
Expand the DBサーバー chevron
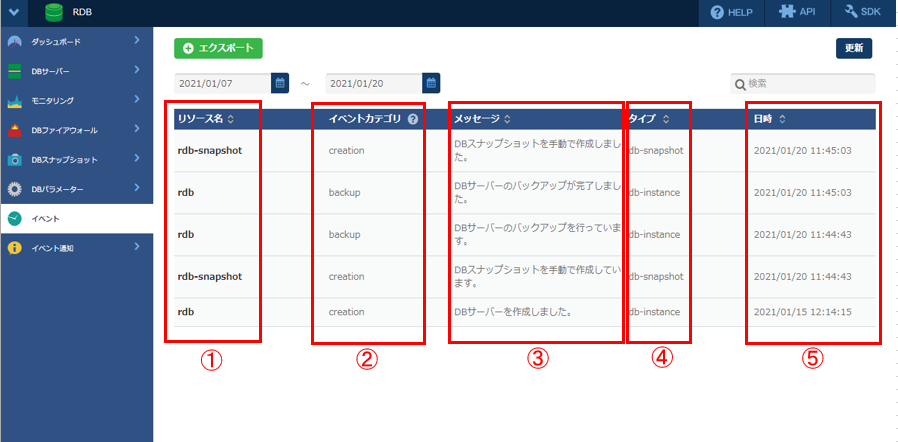point(137,70)
